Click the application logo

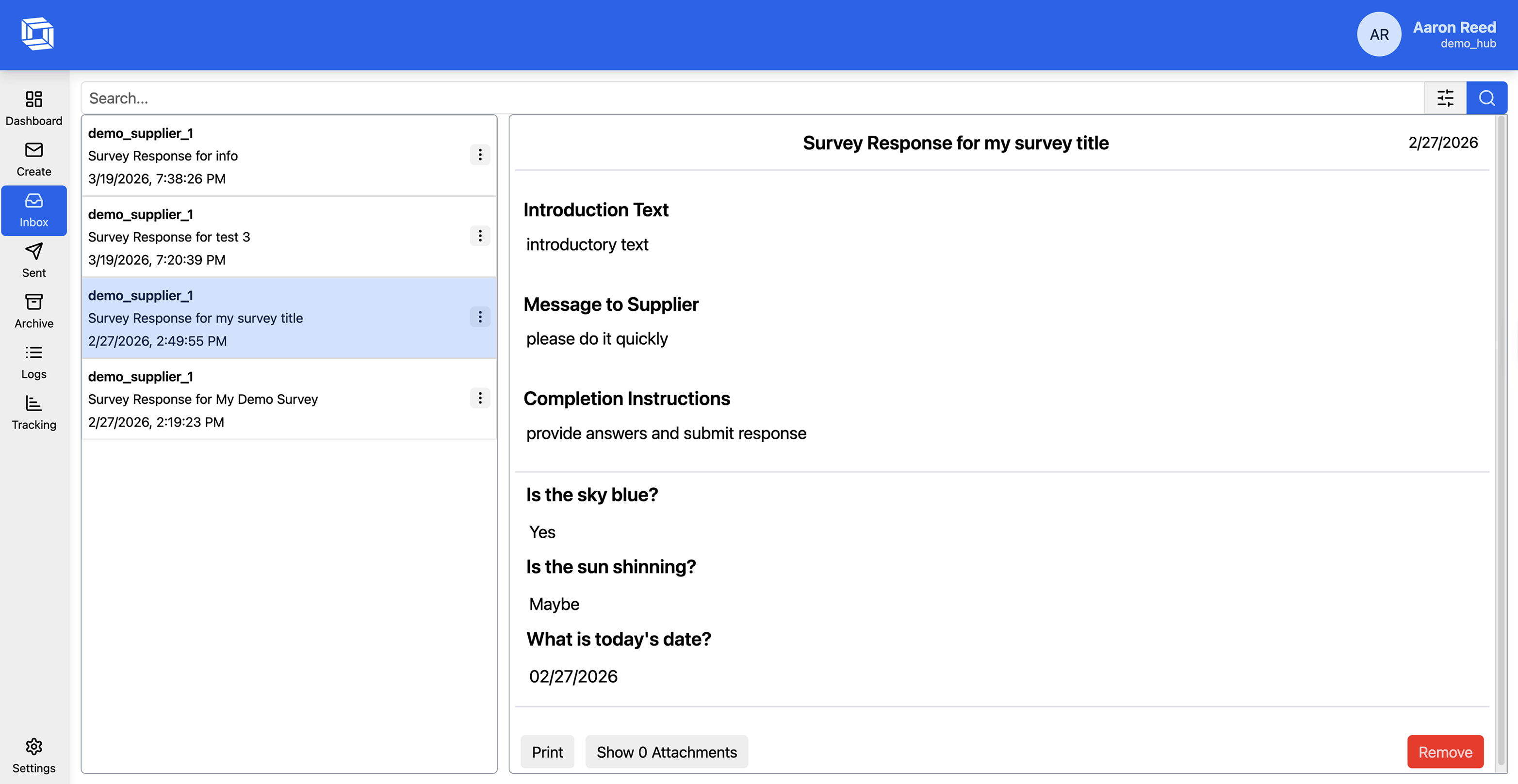click(37, 33)
